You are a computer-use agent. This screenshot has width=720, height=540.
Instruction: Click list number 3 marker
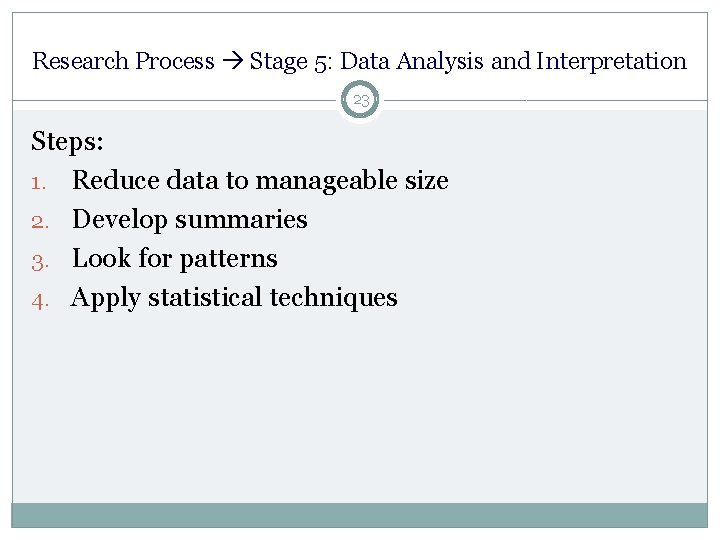pos(40,263)
